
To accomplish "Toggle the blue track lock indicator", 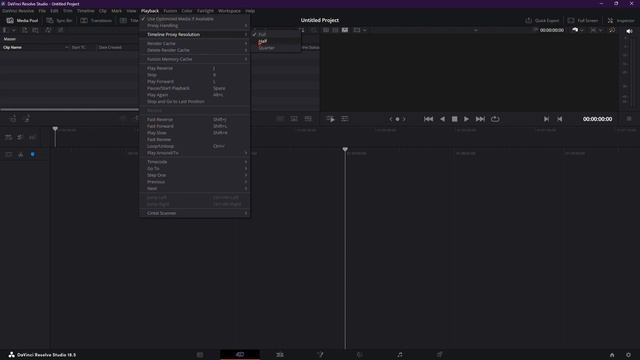I will (33, 154).
